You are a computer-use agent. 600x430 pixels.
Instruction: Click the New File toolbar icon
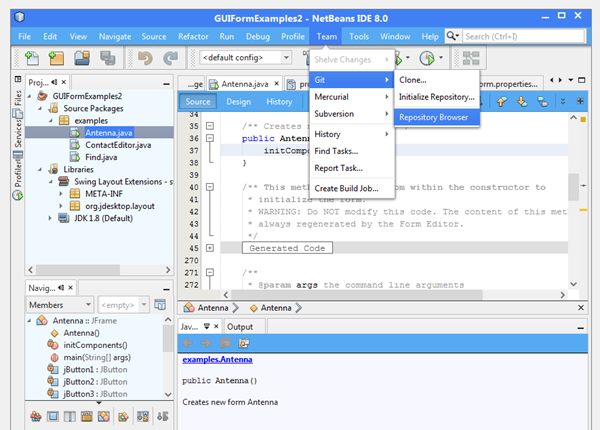tap(32, 58)
